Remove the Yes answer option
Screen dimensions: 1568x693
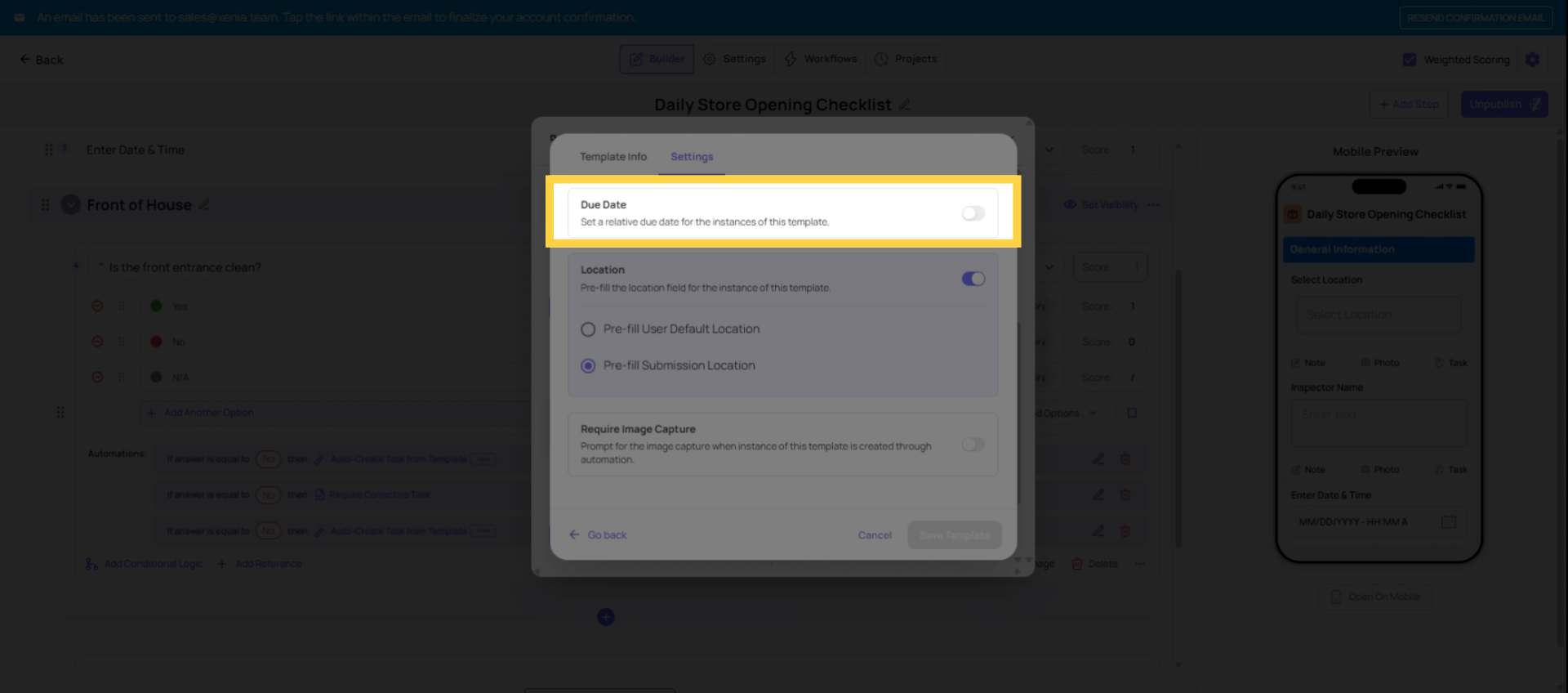97,306
